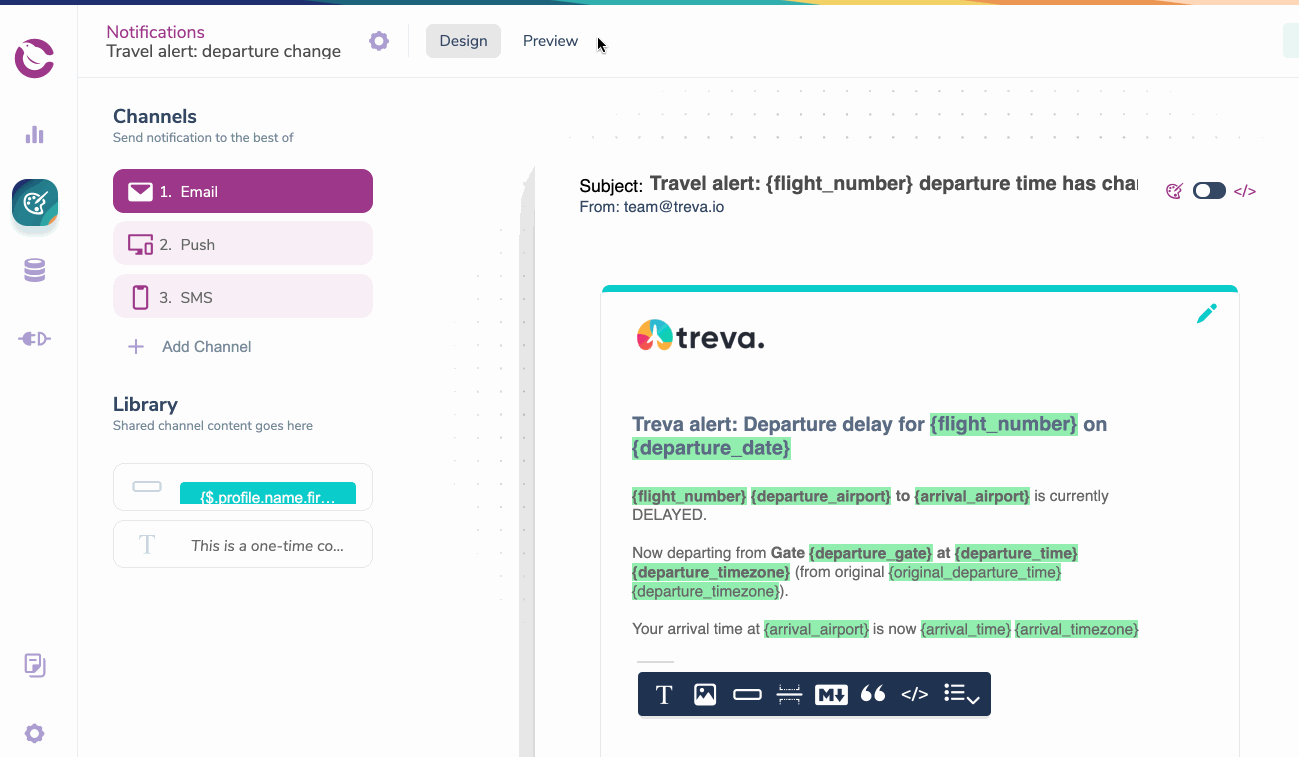Click the {original_departure_time} variable

pos(975,572)
